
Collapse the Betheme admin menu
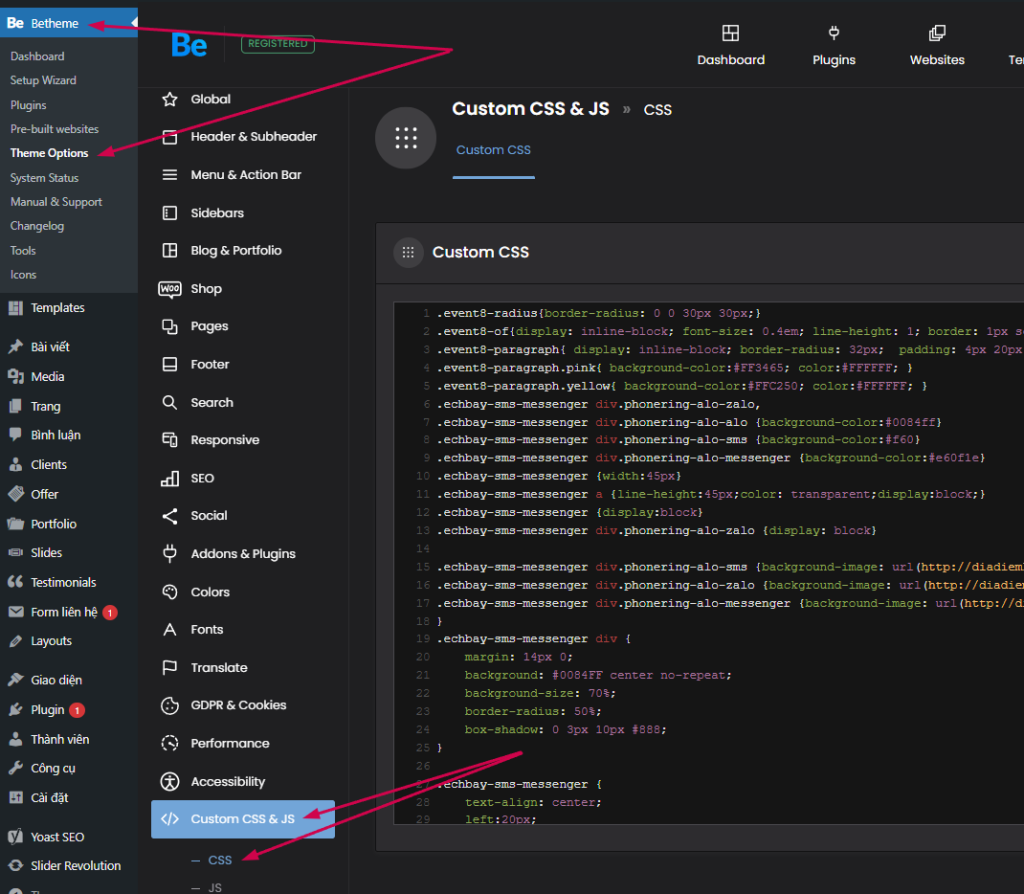point(69,23)
